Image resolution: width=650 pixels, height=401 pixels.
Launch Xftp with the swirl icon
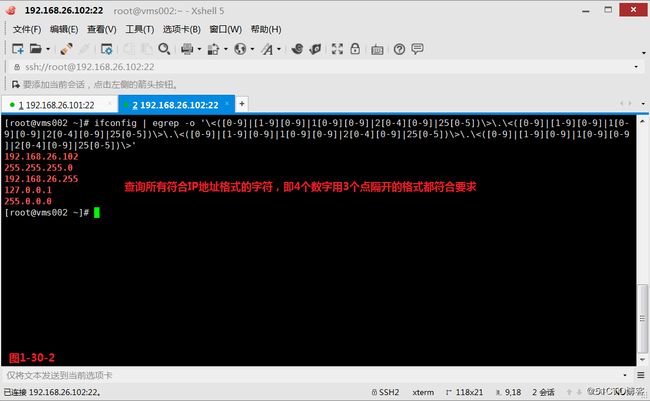click(297, 49)
